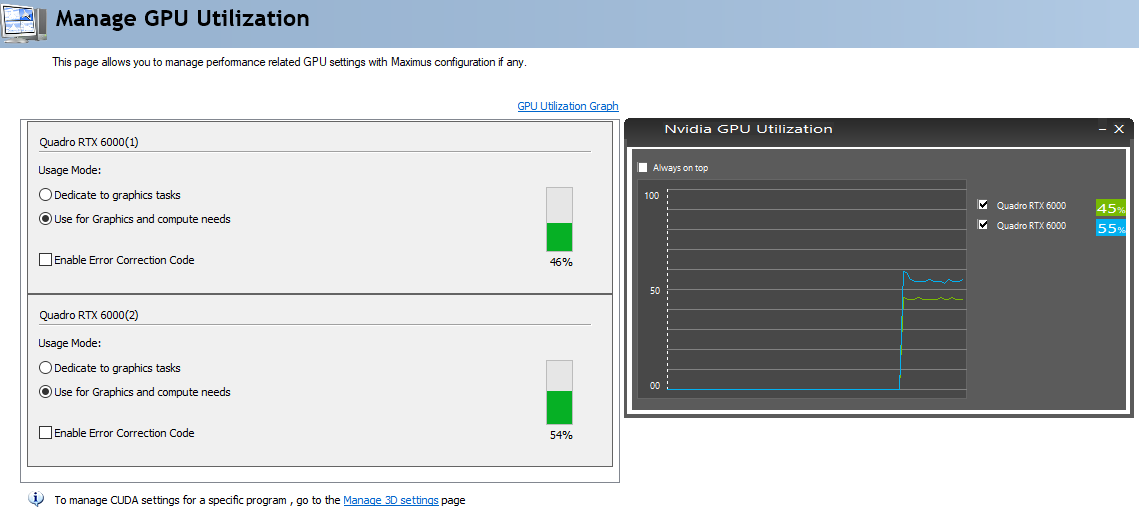Uncheck the Quadro RTX 6000 checkbox beside blue 55%
Viewport: 1139px width, 514px height.
coord(983,225)
